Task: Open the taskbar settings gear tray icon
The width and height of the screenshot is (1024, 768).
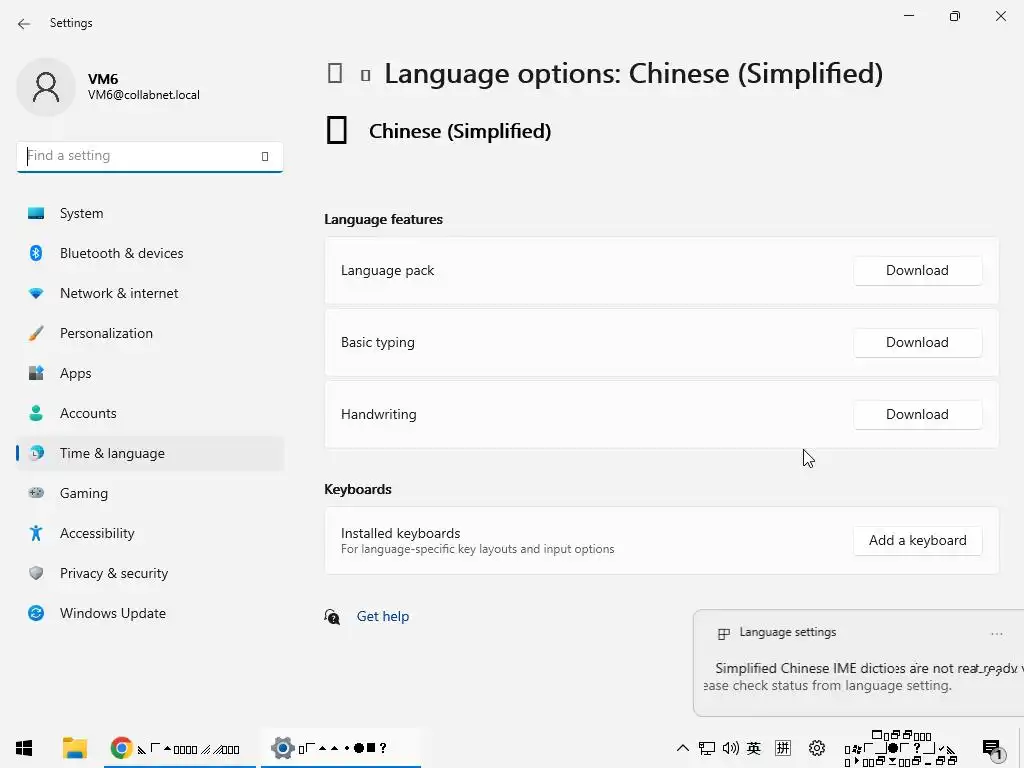Action: click(x=817, y=748)
